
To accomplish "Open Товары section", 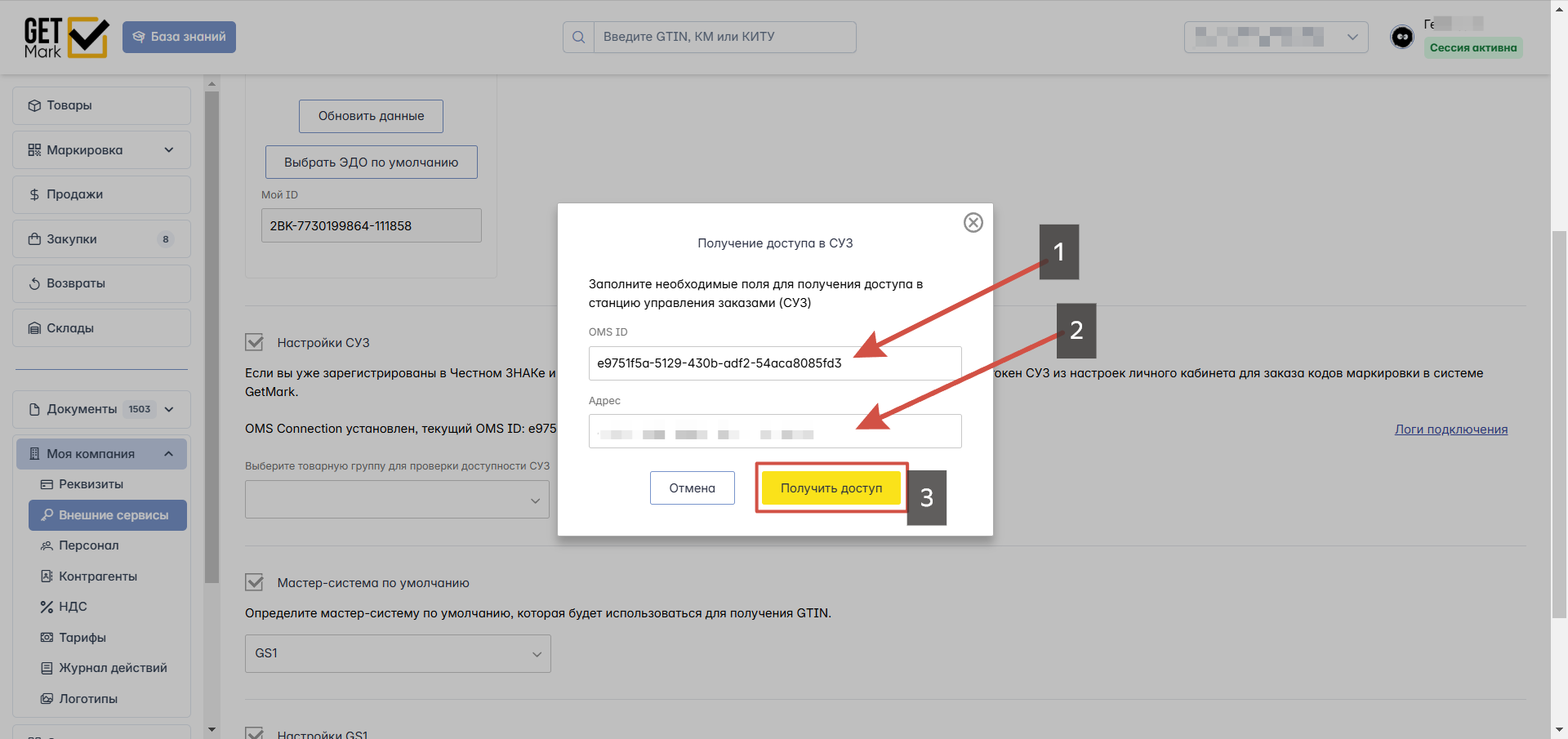I will 102,105.
